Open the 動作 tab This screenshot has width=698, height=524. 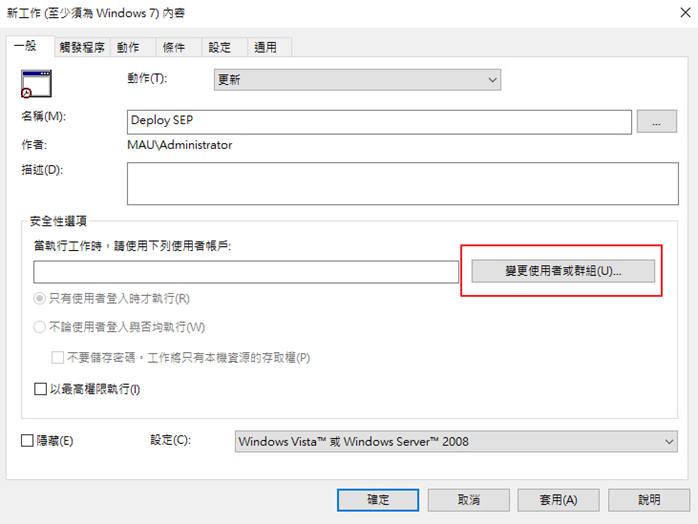(x=128, y=47)
